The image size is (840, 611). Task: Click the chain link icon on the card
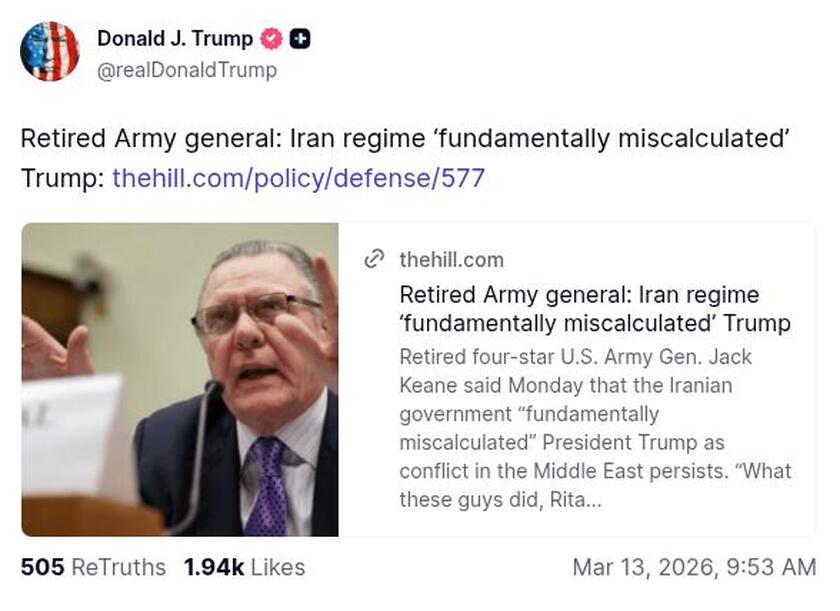pyautogui.click(x=375, y=259)
